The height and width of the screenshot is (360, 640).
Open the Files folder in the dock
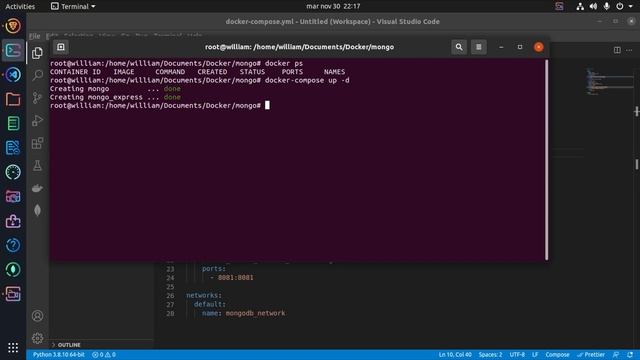click(13, 99)
